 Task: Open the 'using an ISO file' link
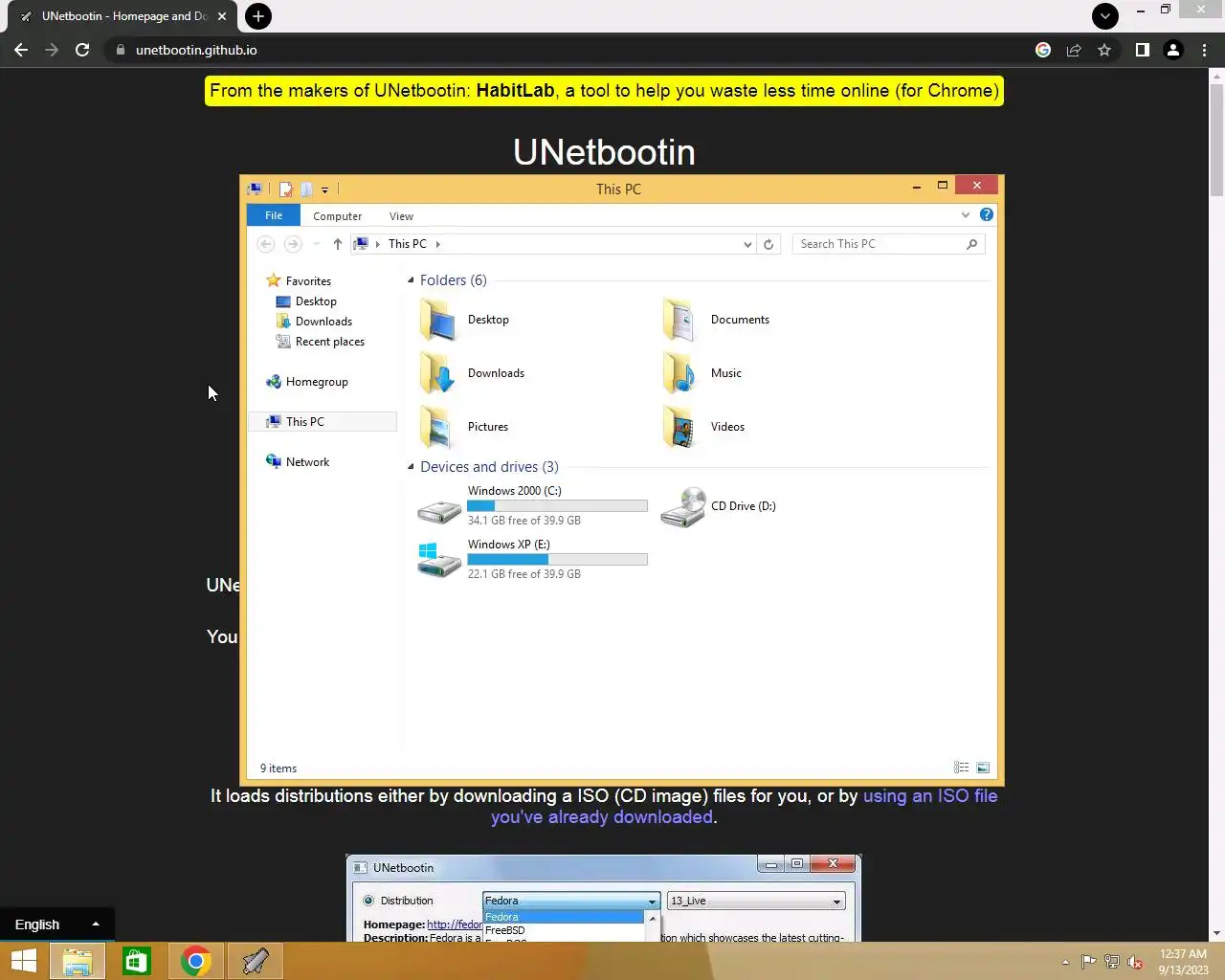(930, 796)
